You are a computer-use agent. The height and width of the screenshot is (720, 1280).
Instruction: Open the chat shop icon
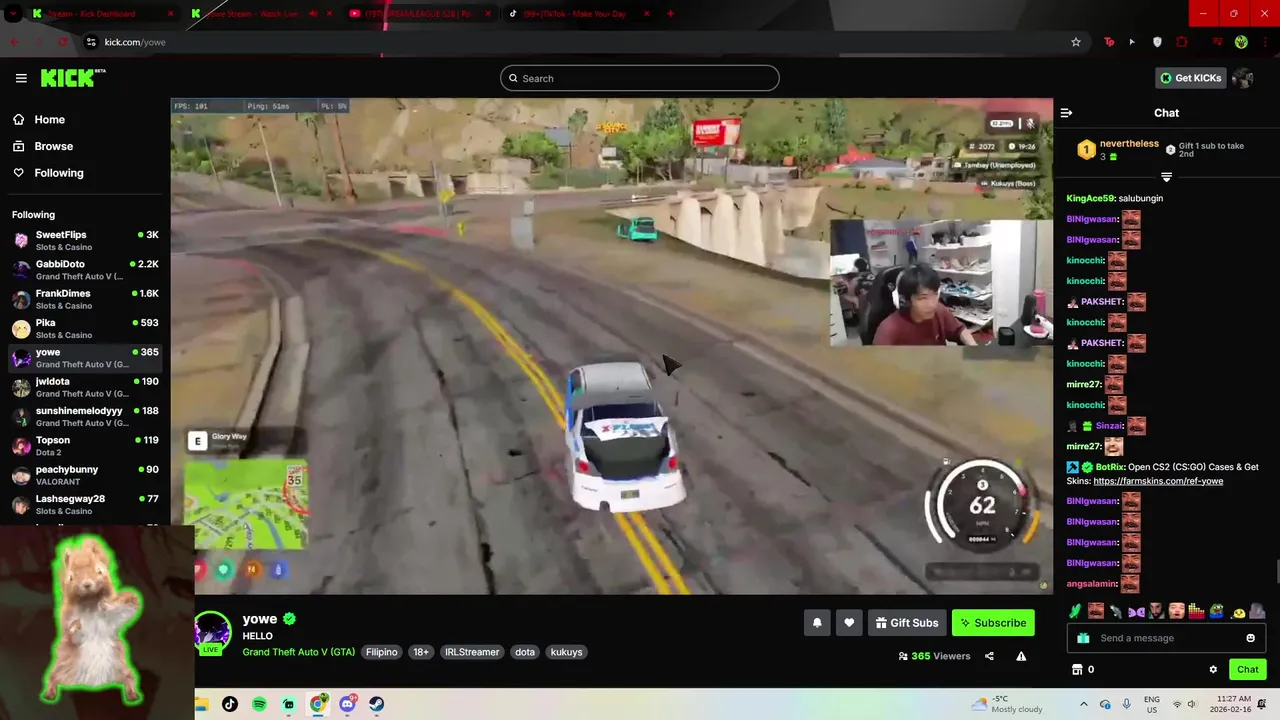click(x=1077, y=669)
